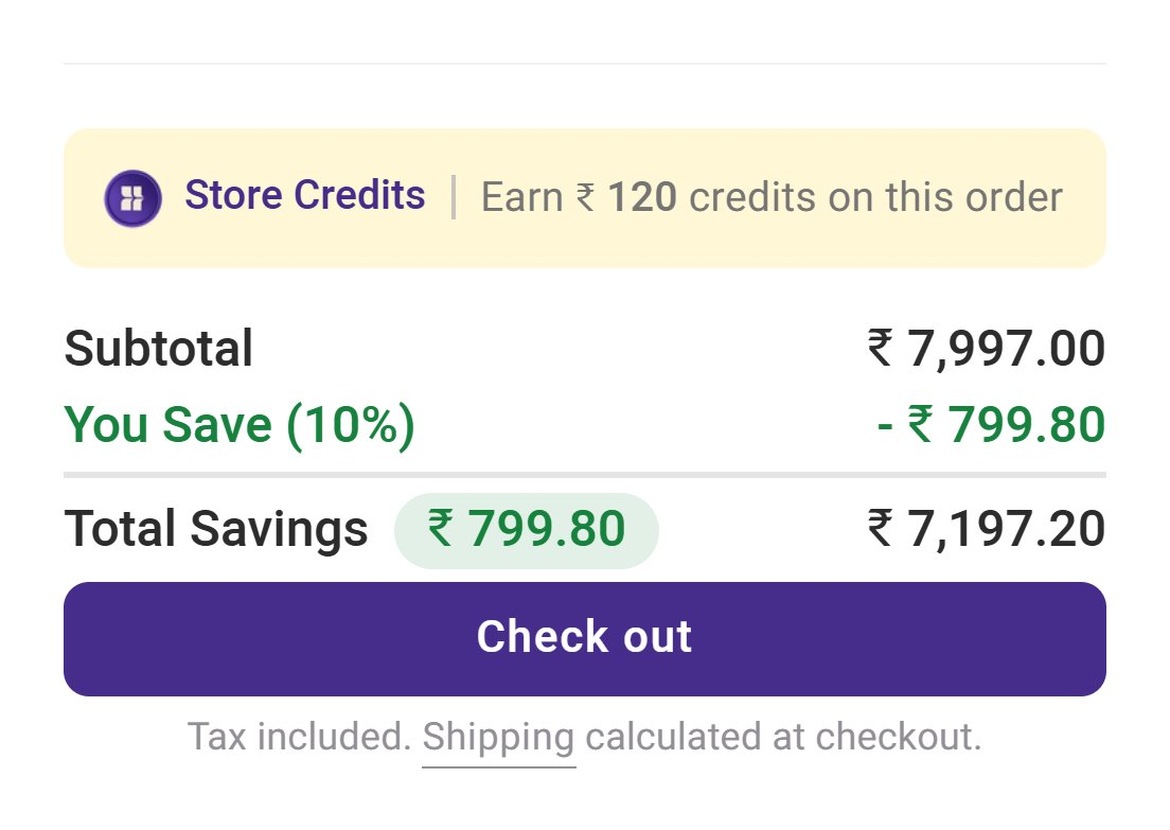1170x830 pixels.
Task: Click the divider line beside Store Credits
Action: point(454,198)
